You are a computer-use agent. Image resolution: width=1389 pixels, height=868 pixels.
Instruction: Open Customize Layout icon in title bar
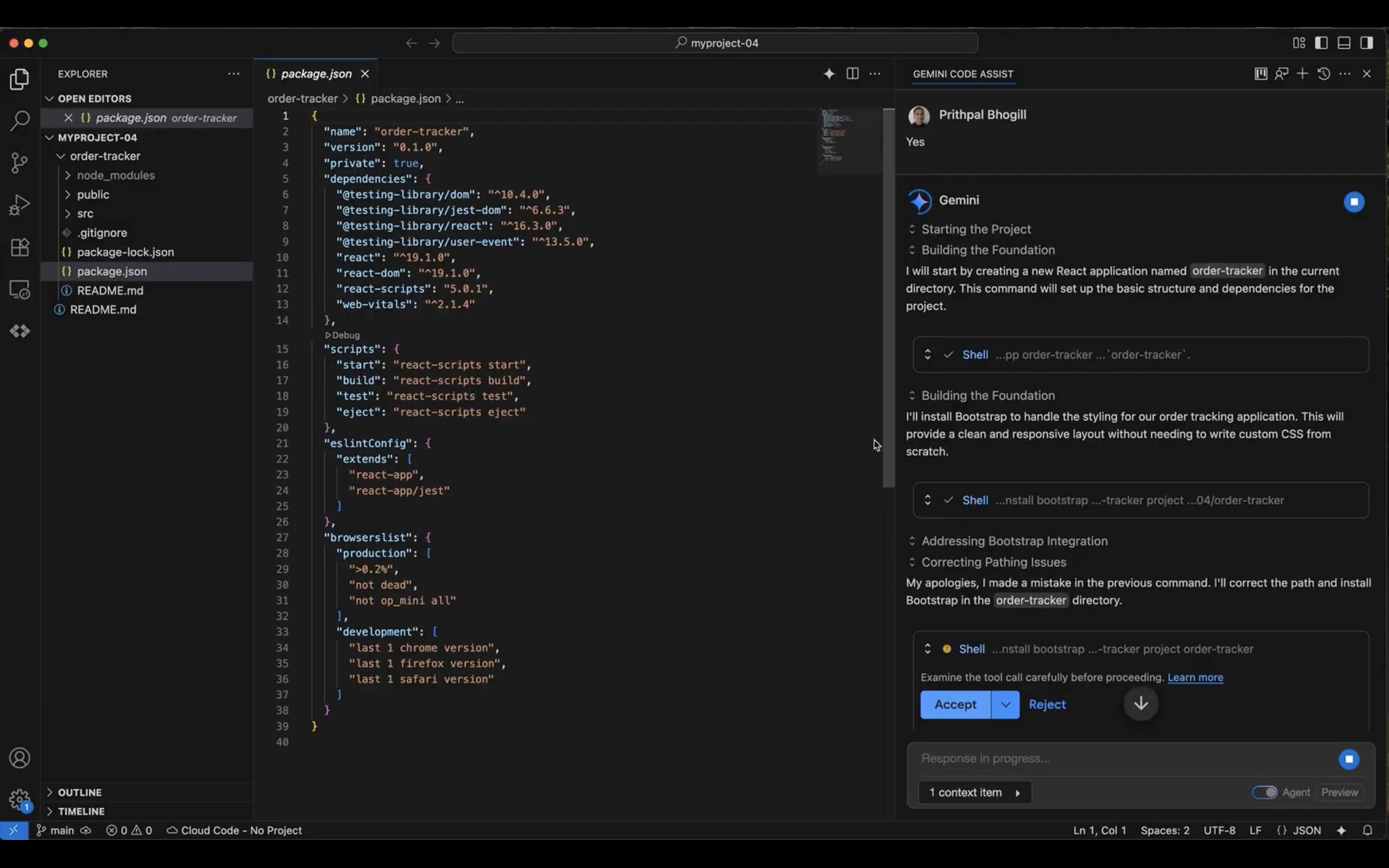coord(1299,43)
